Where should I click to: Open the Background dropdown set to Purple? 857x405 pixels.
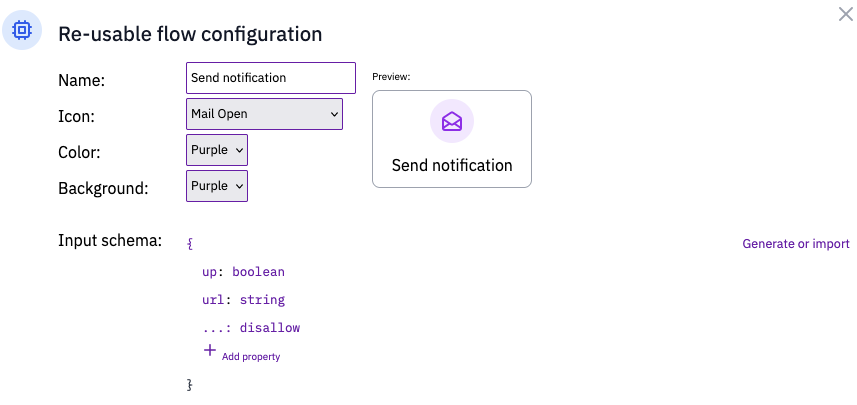tap(217, 186)
